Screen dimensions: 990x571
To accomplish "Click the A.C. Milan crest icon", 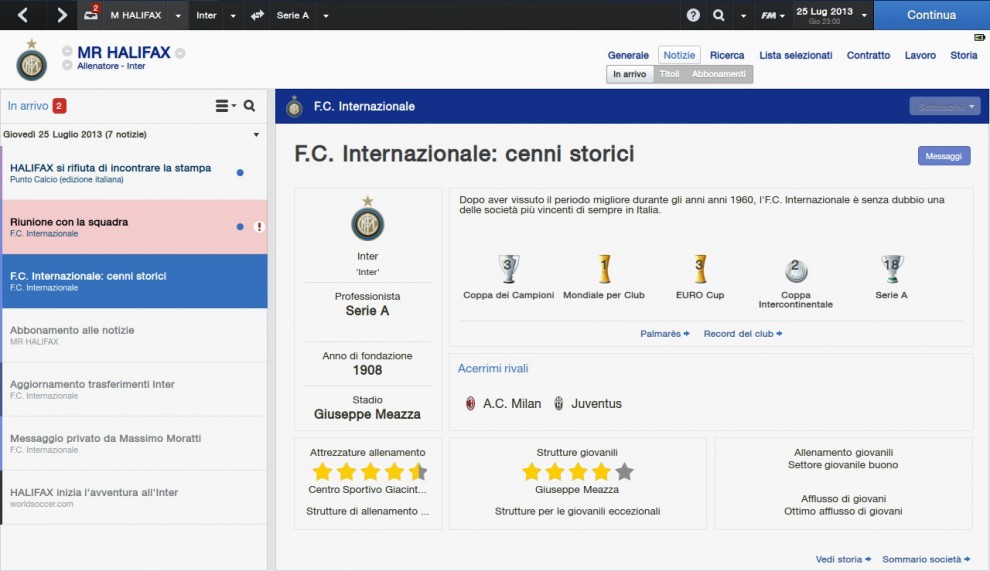I will [470, 403].
